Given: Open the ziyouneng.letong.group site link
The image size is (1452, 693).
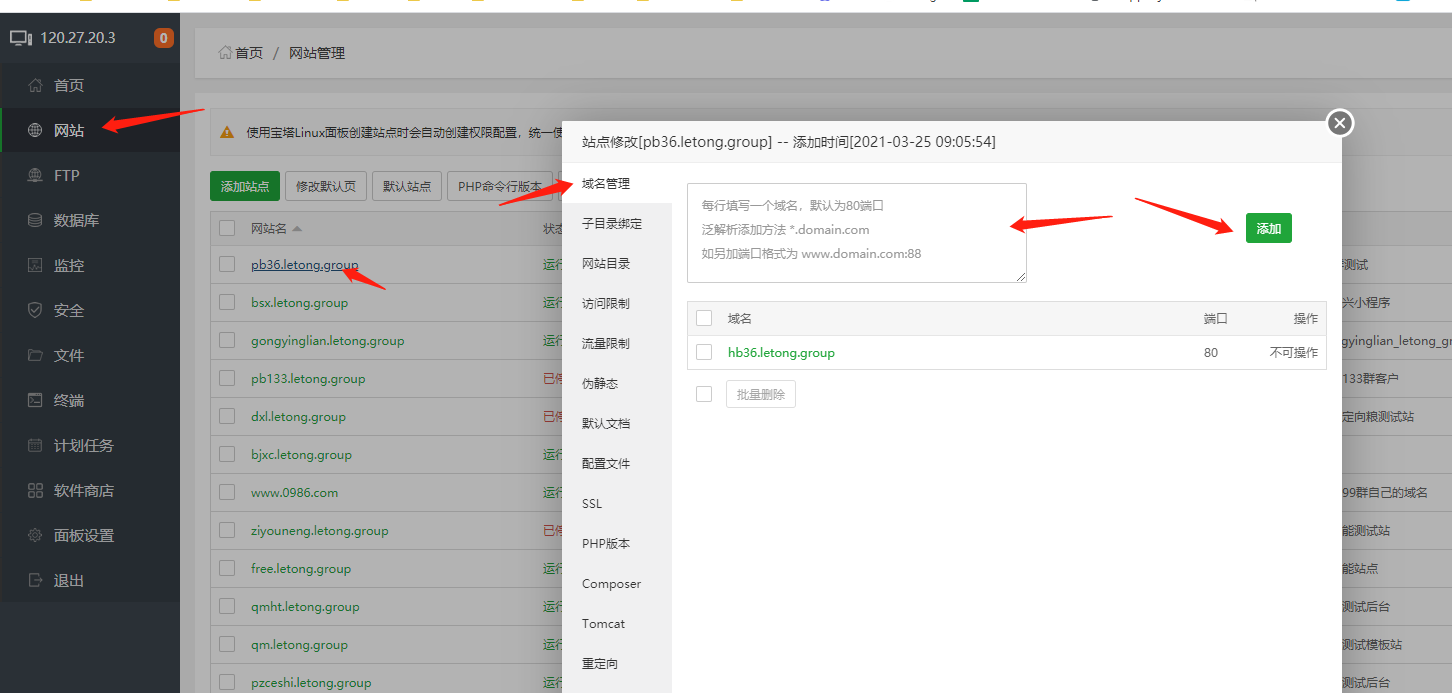Looking at the screenshot, I should tap(319, 531).
